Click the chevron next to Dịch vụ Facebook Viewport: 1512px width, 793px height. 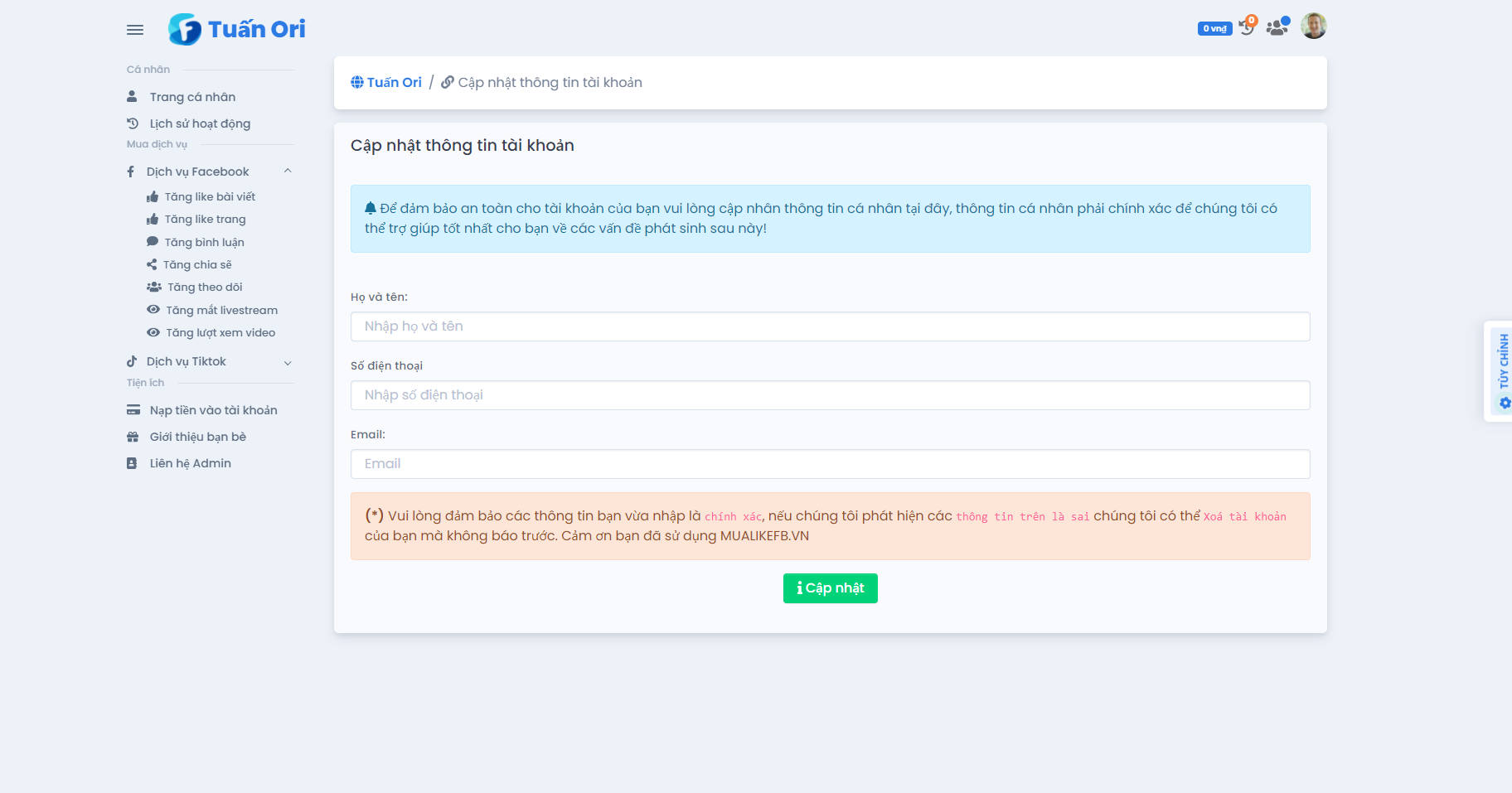pyautogui.click(x=288, y=172)
